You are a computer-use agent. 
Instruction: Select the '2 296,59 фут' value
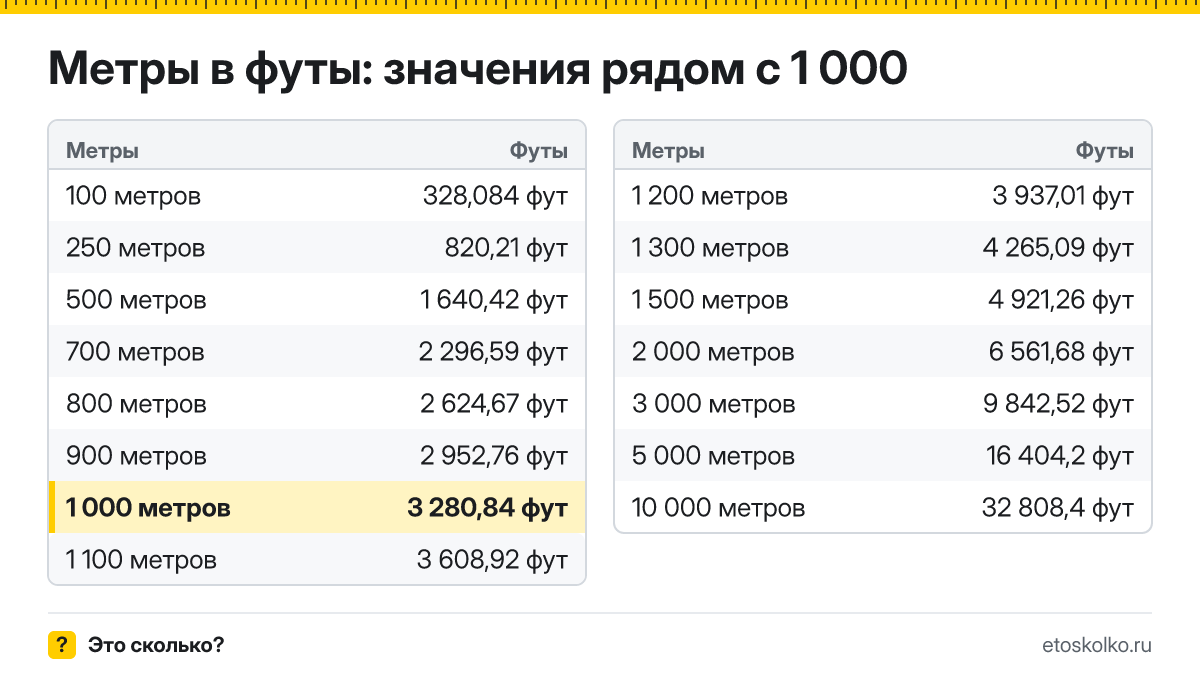[494, 352]
